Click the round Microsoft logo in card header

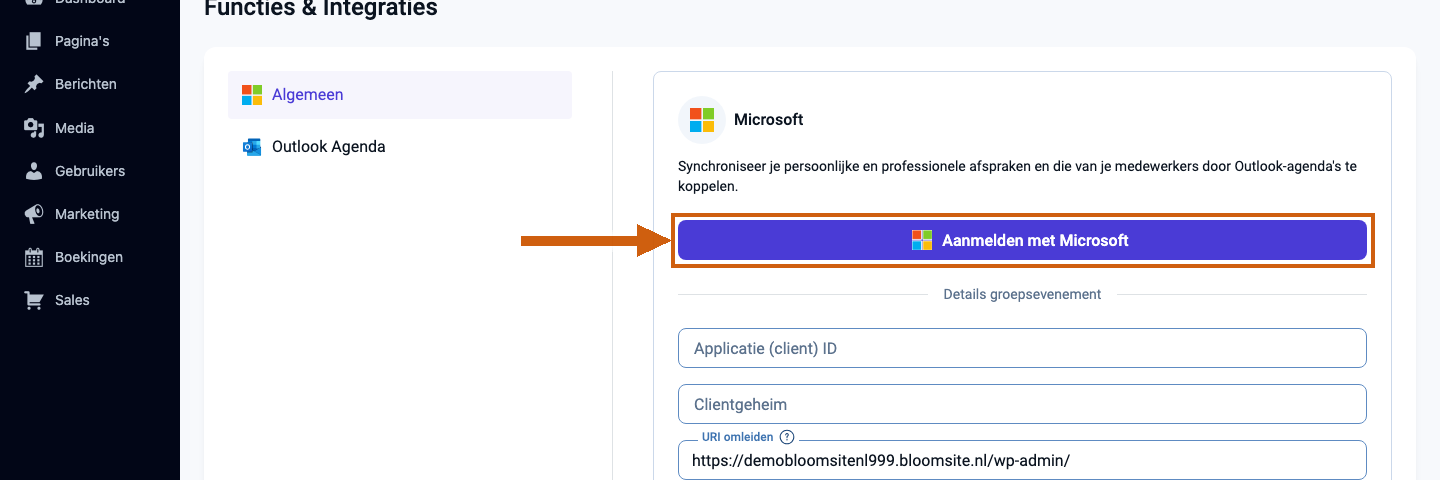(702, 120)
